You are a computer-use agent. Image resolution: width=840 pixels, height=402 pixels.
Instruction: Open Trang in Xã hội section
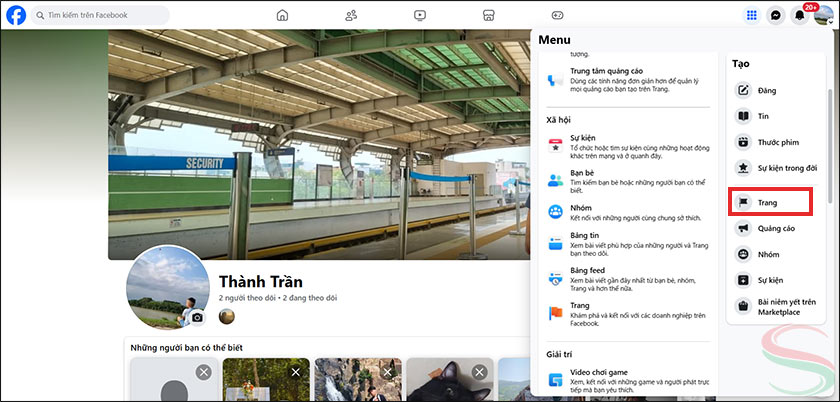[x=628, y=314]
